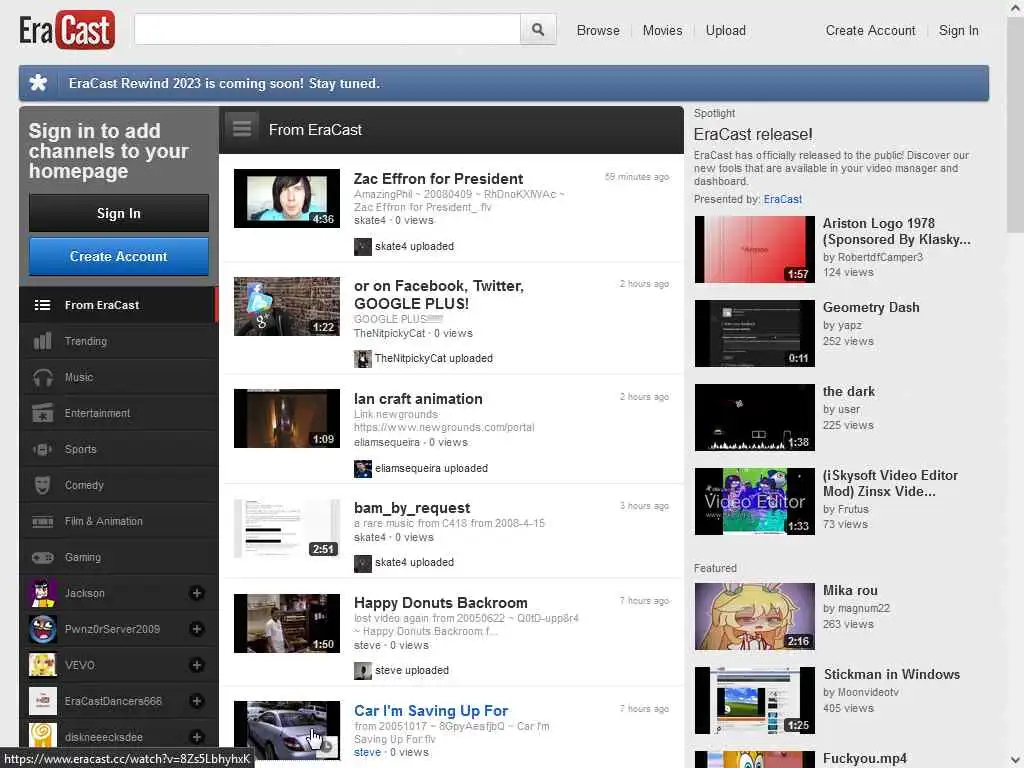Screen dimensions: 1024x768
Task: Click the blue Create Account button
Action: [119, 257]
